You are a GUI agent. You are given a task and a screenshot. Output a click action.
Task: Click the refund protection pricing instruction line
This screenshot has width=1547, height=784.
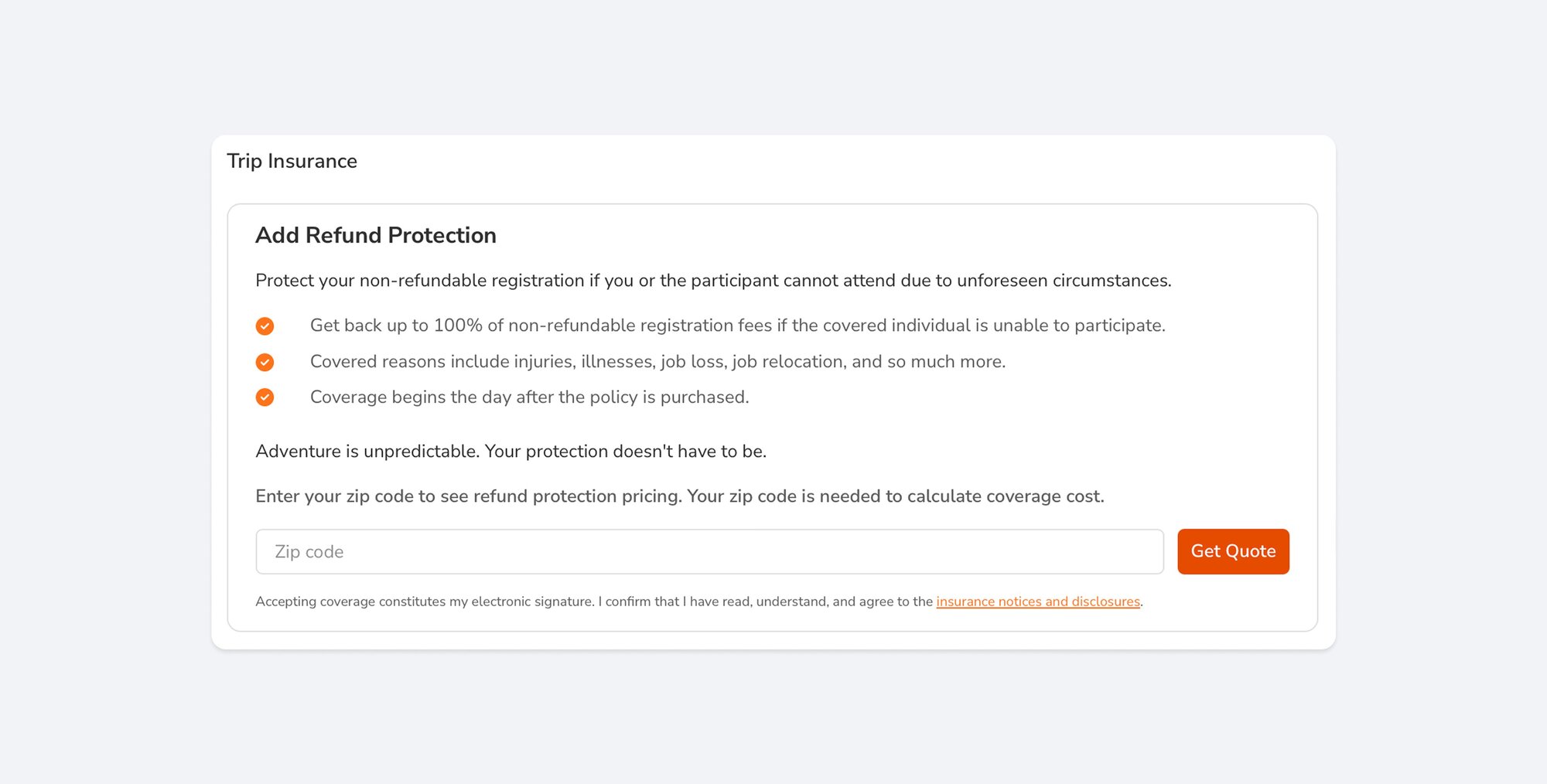coord(680,496)
